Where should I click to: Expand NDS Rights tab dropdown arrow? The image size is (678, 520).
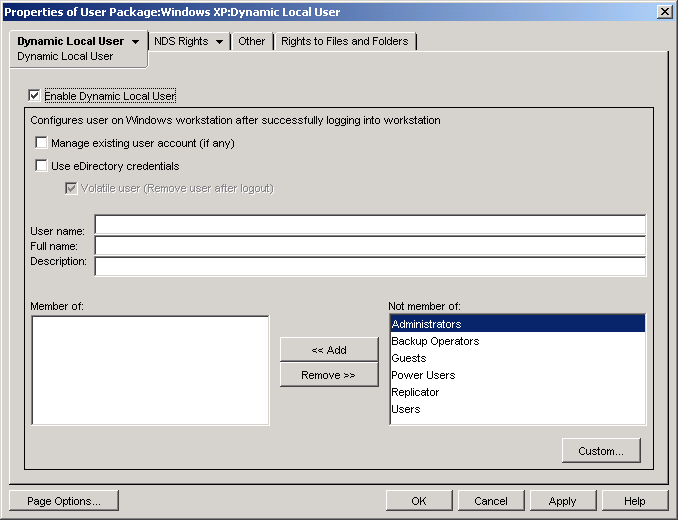(x=219, y=42)
